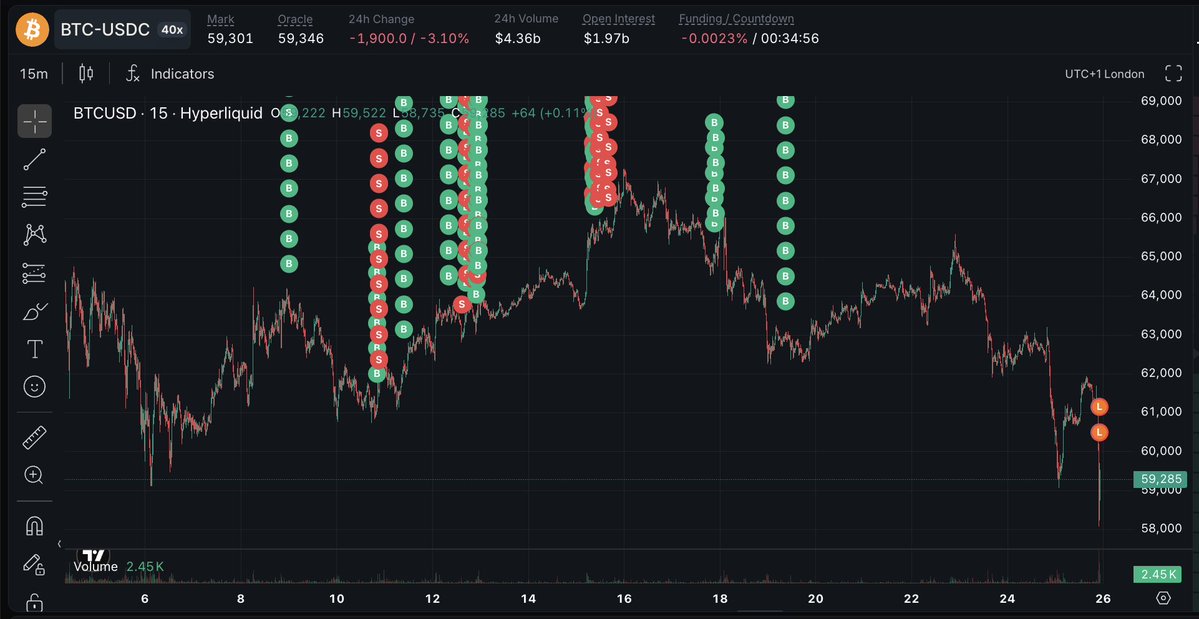Click the green 2.45K volume axis tag
1199x619 pixels.
(x=1160, y=574)
